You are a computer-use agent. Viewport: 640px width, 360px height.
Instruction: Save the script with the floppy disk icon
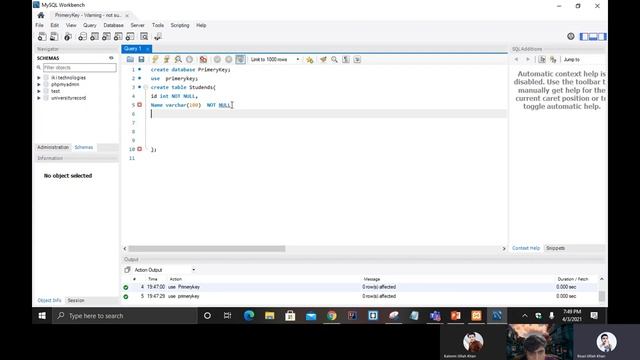[141, 60]
